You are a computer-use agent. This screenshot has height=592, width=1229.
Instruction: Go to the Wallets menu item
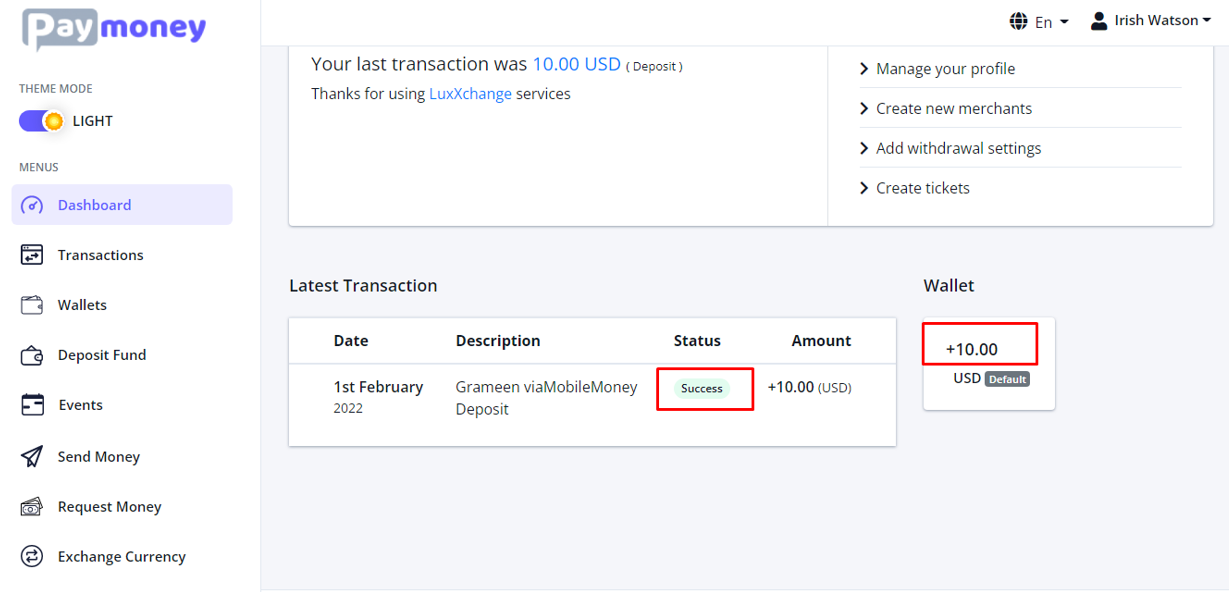click(x=82, y=305)
